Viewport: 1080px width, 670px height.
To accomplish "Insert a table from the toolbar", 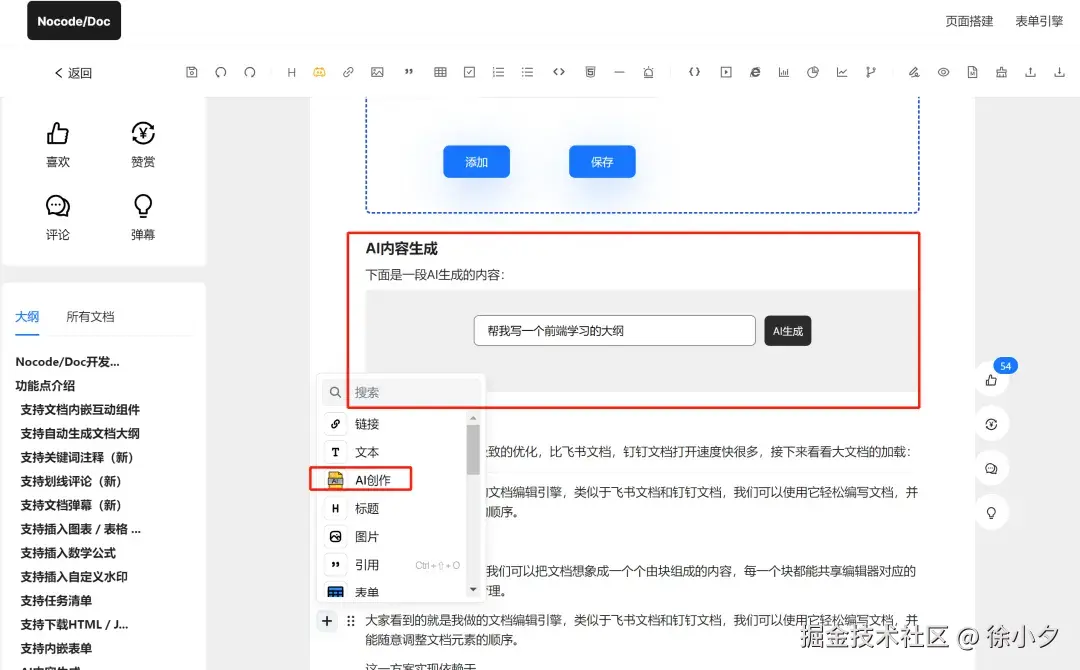I will click(440, 72).
